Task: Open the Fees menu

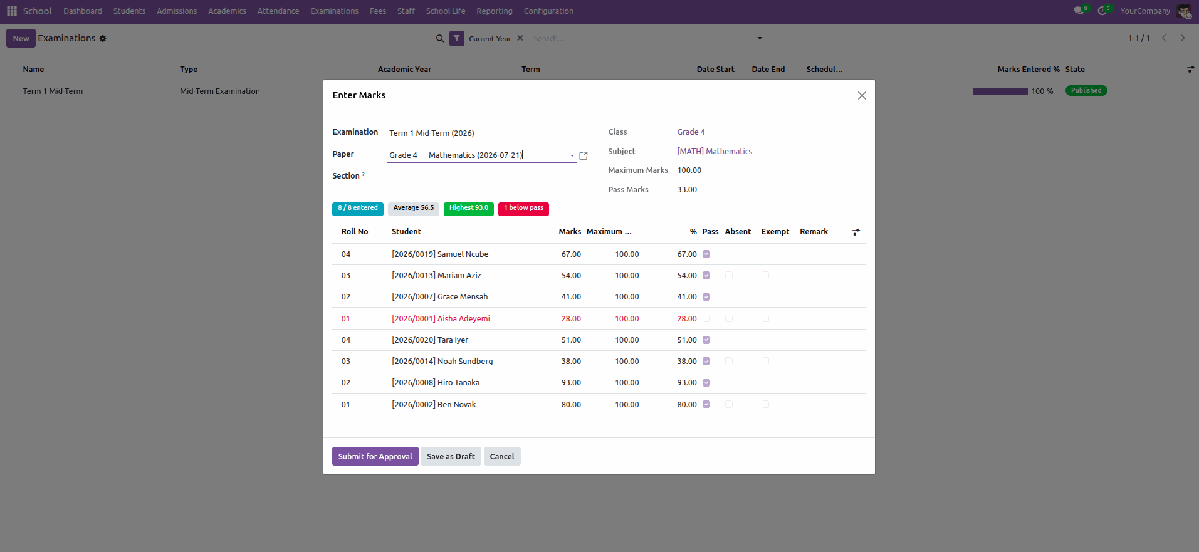Action: click(x=378, y=11)
